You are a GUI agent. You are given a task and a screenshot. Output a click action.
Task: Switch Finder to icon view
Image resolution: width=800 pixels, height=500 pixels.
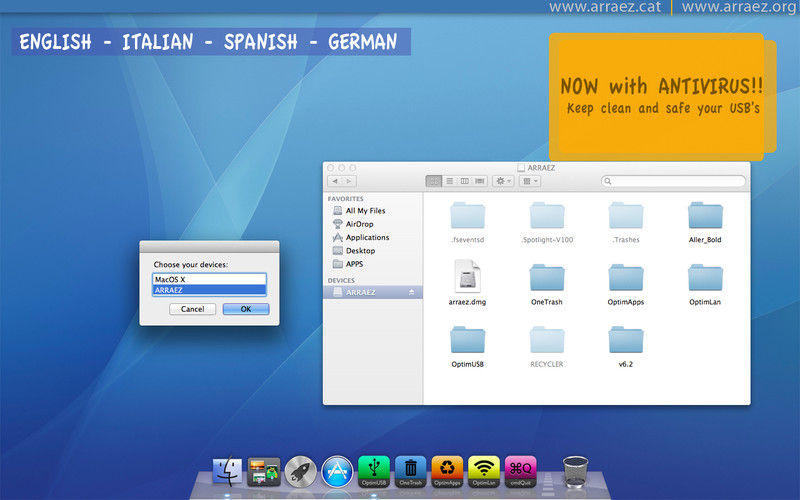[x=434, y=181]
